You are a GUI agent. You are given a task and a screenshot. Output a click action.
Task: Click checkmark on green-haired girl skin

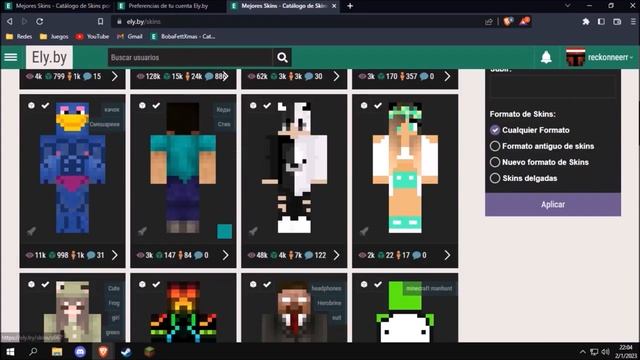tap(378, 105)
